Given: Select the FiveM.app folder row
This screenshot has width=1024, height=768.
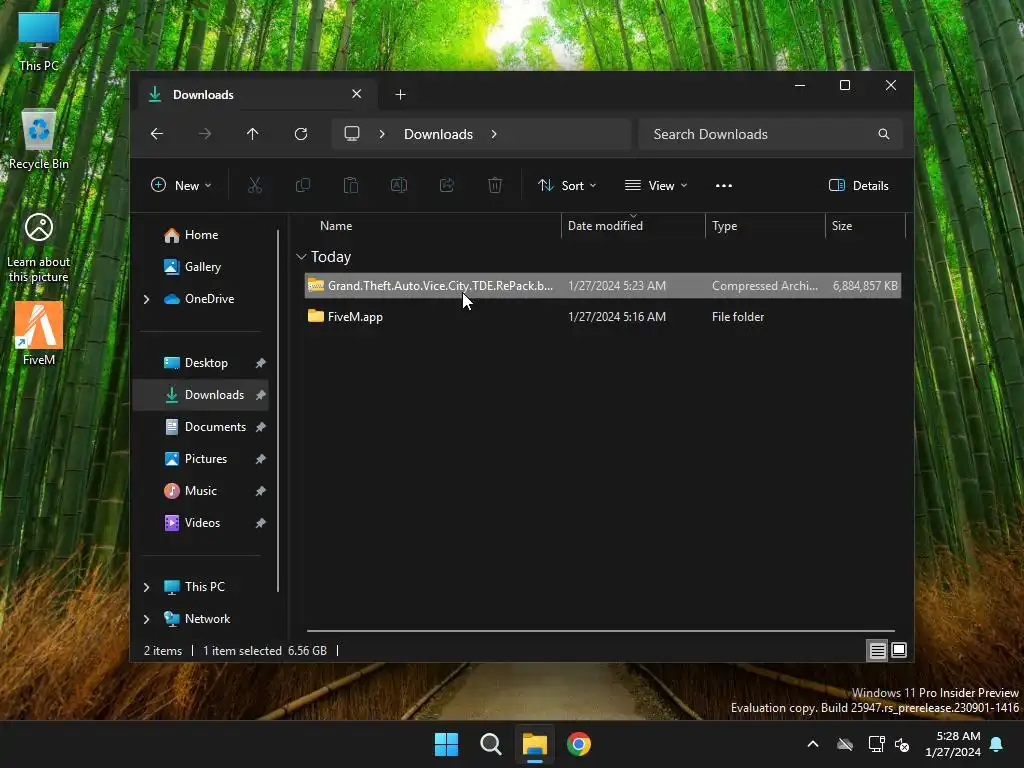Looking at the screenshot, I should point(603,317).
